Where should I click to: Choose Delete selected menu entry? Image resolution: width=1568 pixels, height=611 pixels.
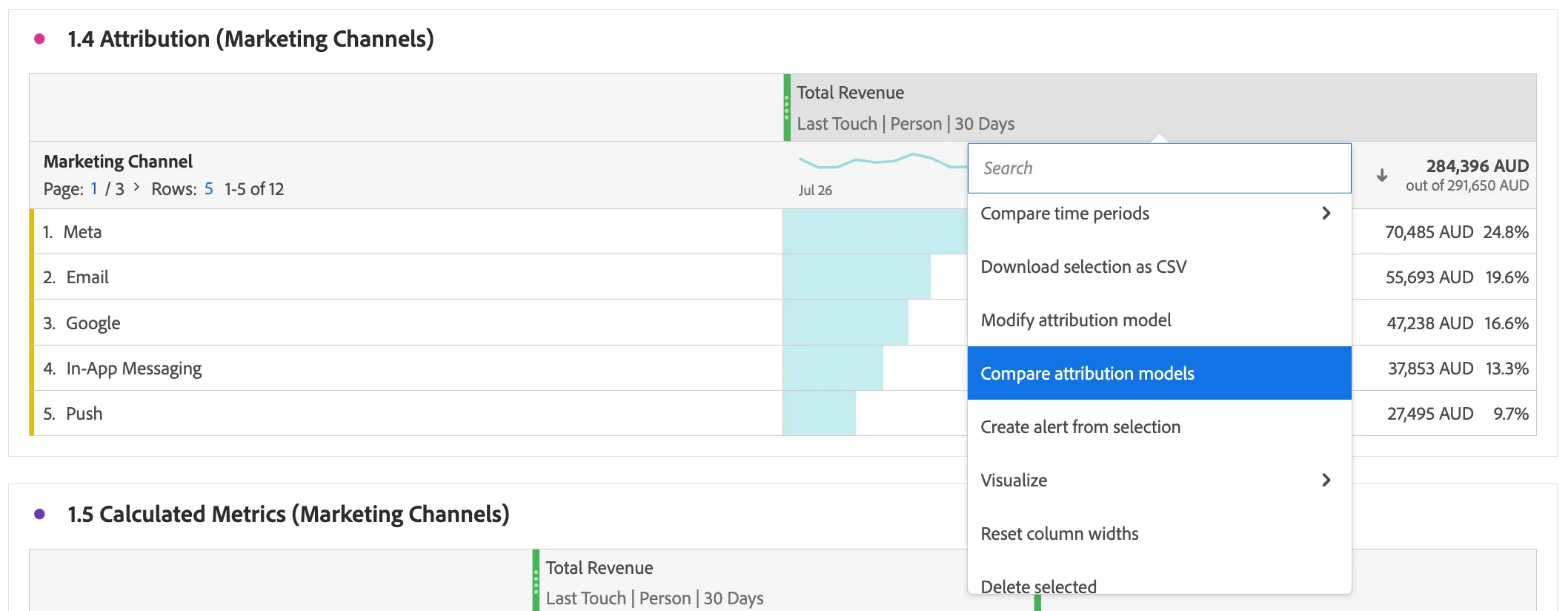[x=1159, y=582]
